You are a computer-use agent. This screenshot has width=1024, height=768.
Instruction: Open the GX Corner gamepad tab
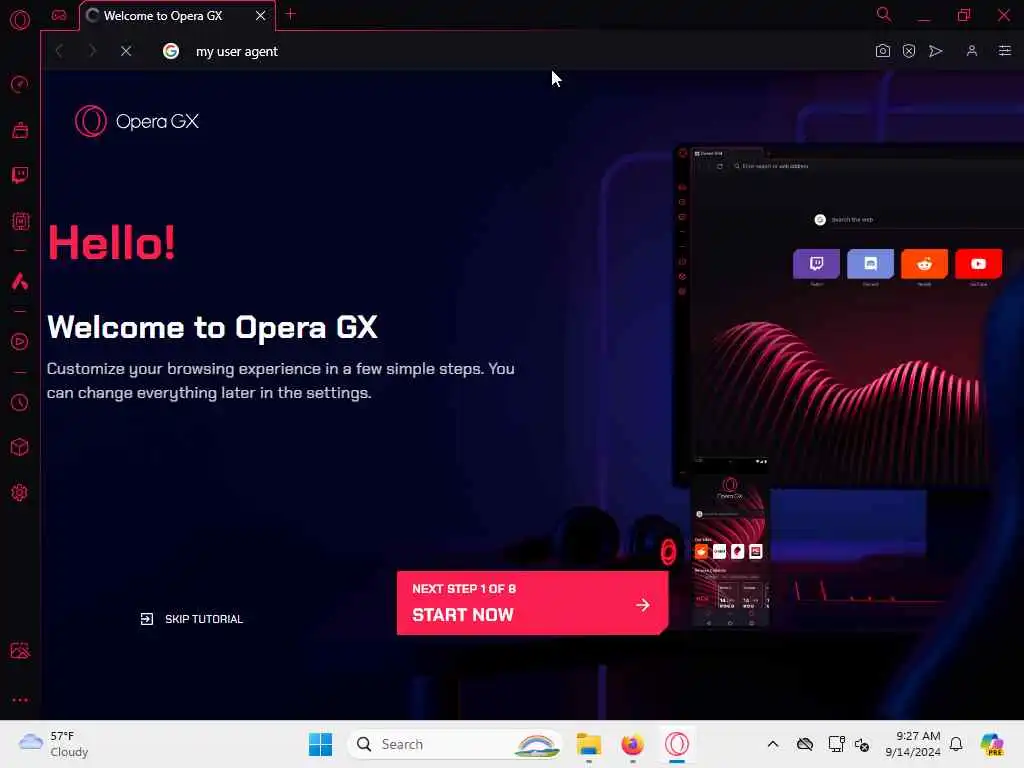point(59,15)
